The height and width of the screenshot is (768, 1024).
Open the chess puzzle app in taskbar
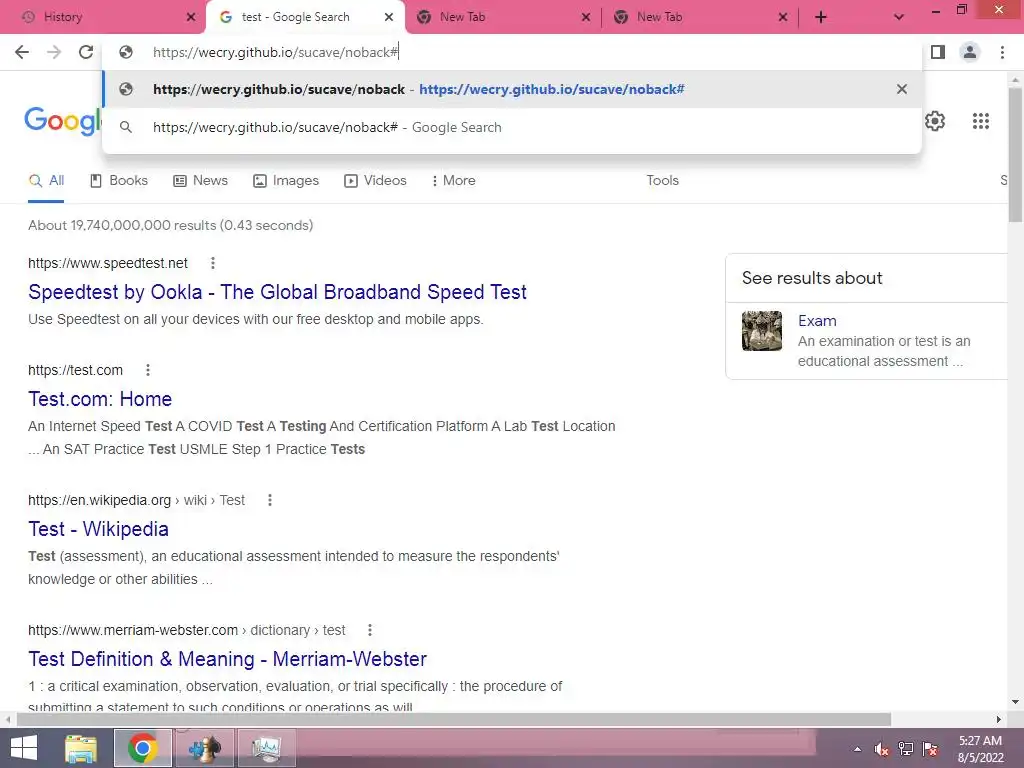tap(205, 748)
